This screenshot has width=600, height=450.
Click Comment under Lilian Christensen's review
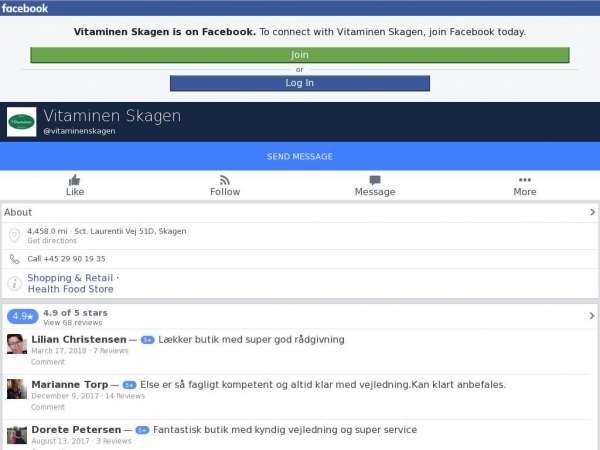(48, 362)
